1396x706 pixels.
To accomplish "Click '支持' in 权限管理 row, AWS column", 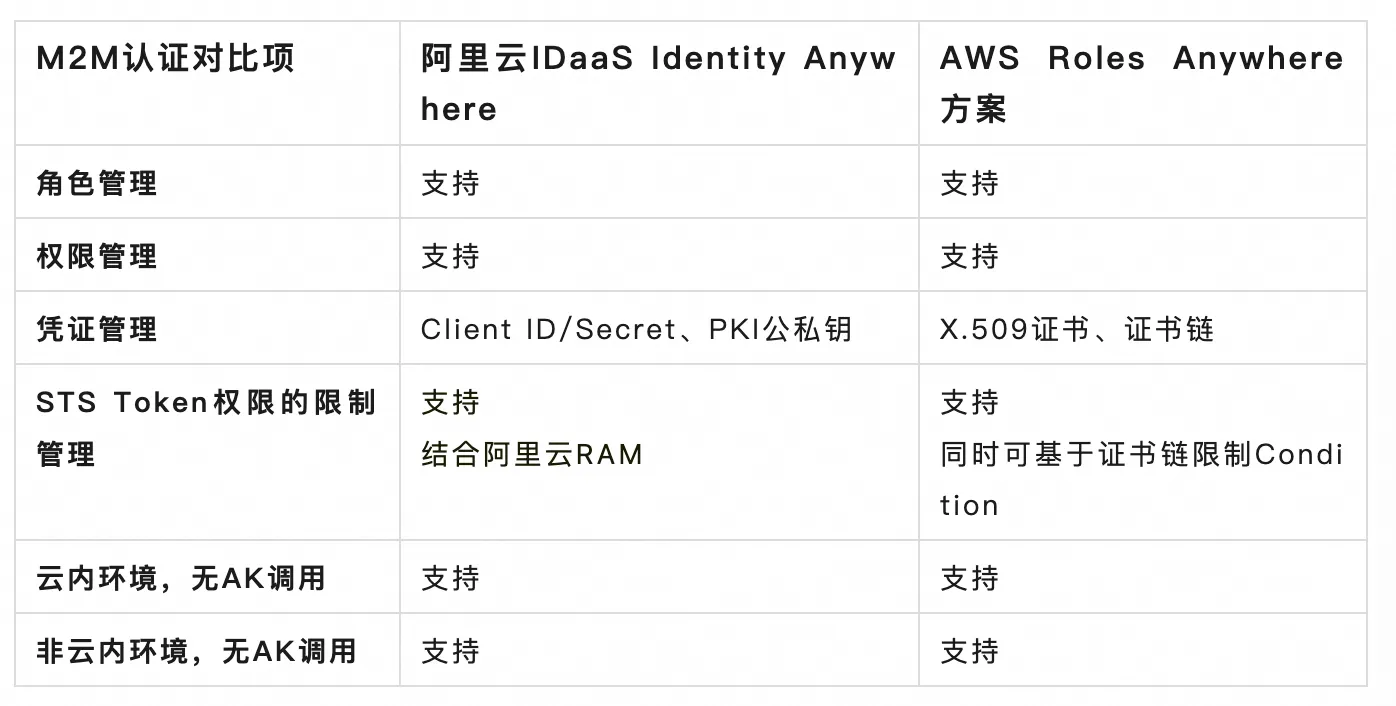I will click(969, 256).
